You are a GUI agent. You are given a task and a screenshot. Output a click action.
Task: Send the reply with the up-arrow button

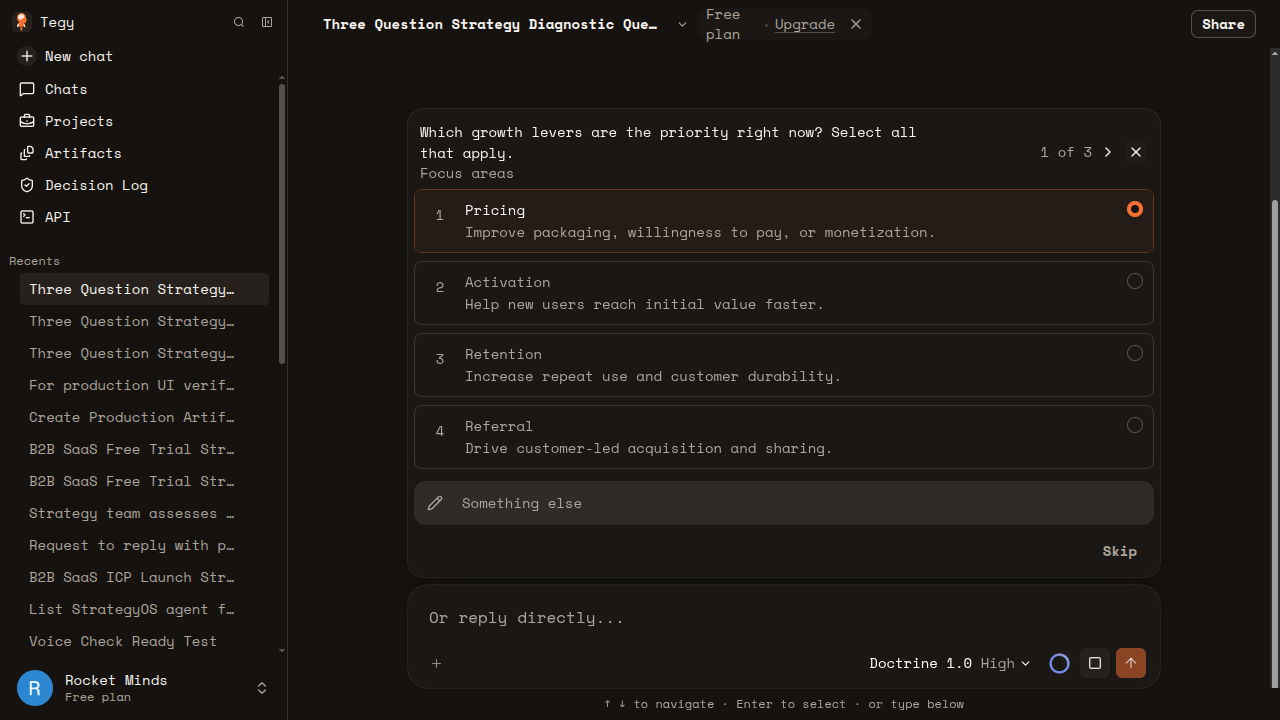point(1131,663)
